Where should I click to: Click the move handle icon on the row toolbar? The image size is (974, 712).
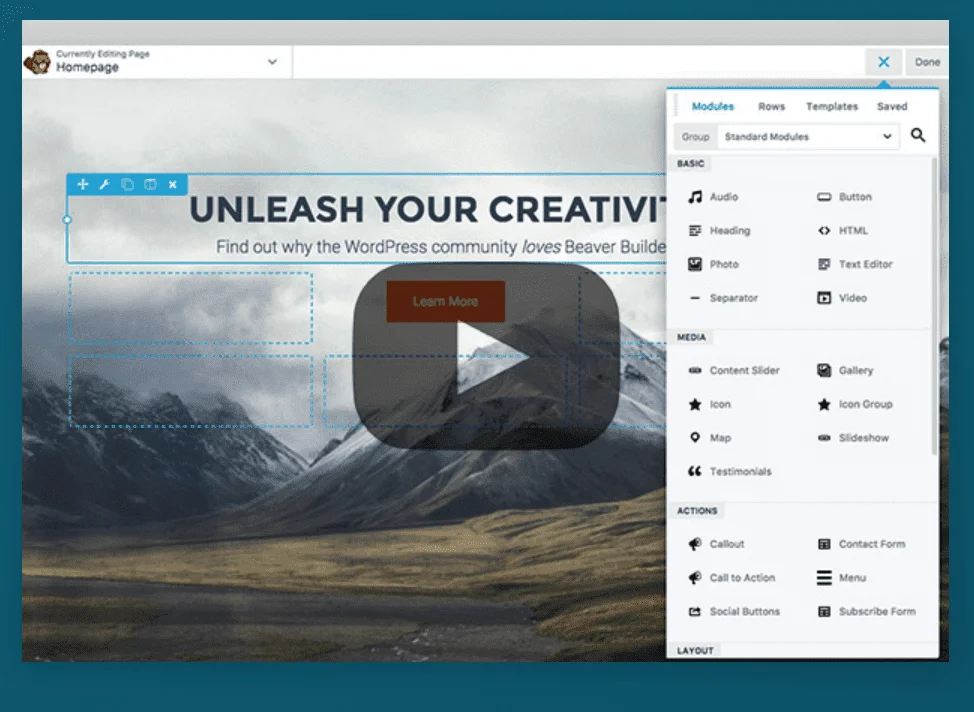point(82,185)
